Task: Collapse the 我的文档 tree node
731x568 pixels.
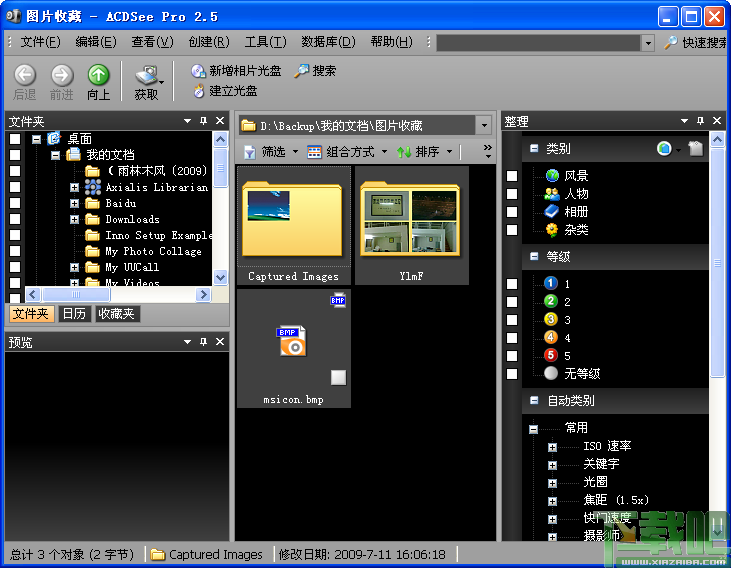Action: pyautogui.click(x=55, y=155)
